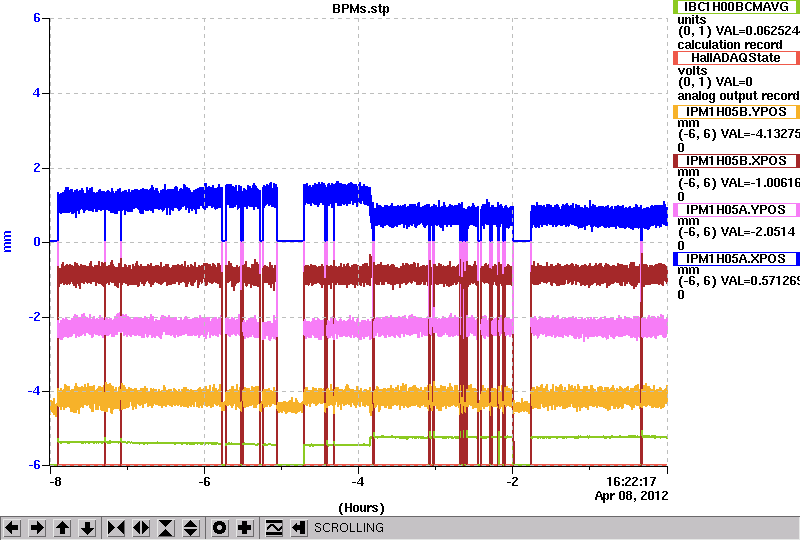Click the circle auto-scale icon
Image resolution: width=800 pixels, height=540 pixels.
[220, 528]
